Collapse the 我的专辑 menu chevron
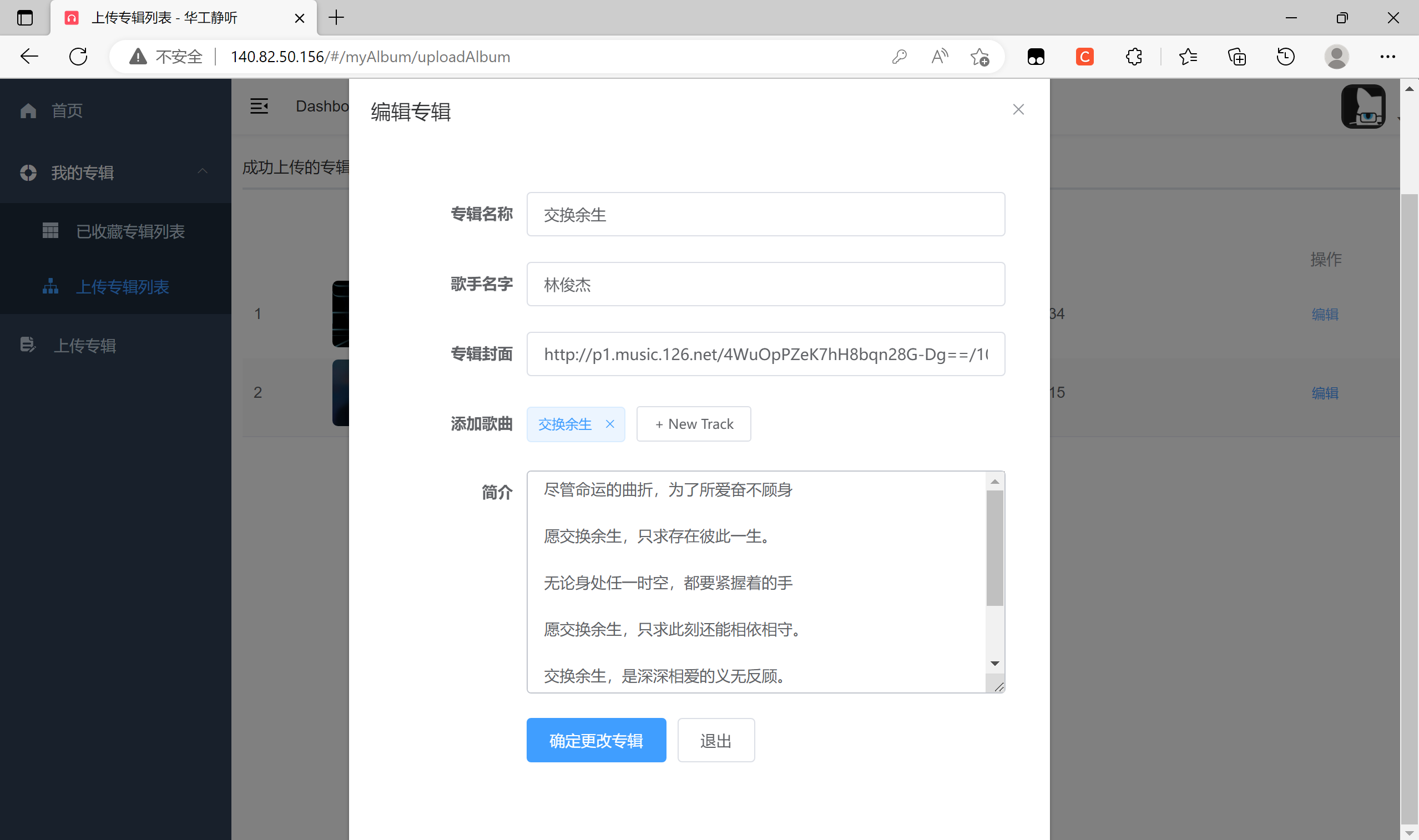 [x=203, y=172]
